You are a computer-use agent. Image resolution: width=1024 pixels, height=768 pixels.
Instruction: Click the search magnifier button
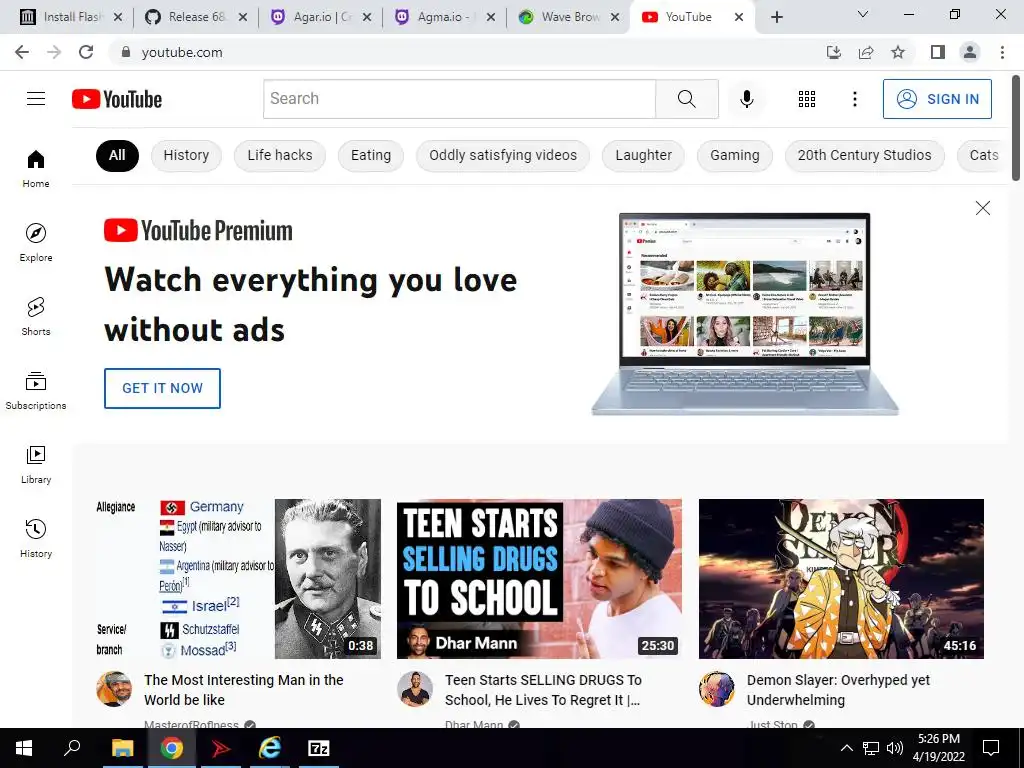click(686, 99)
